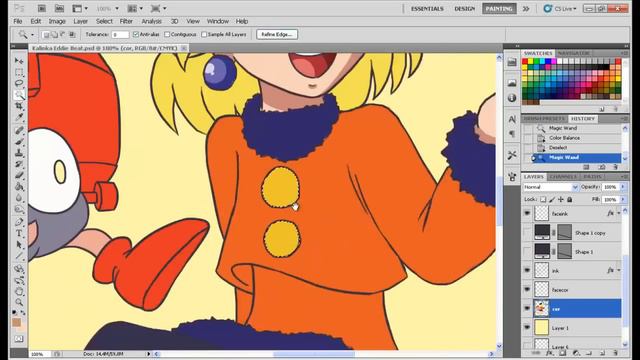This screenshot has height=360, width=640.
Task: Select the Rectangular Marquee tool
Action: (x=19, y=72)
